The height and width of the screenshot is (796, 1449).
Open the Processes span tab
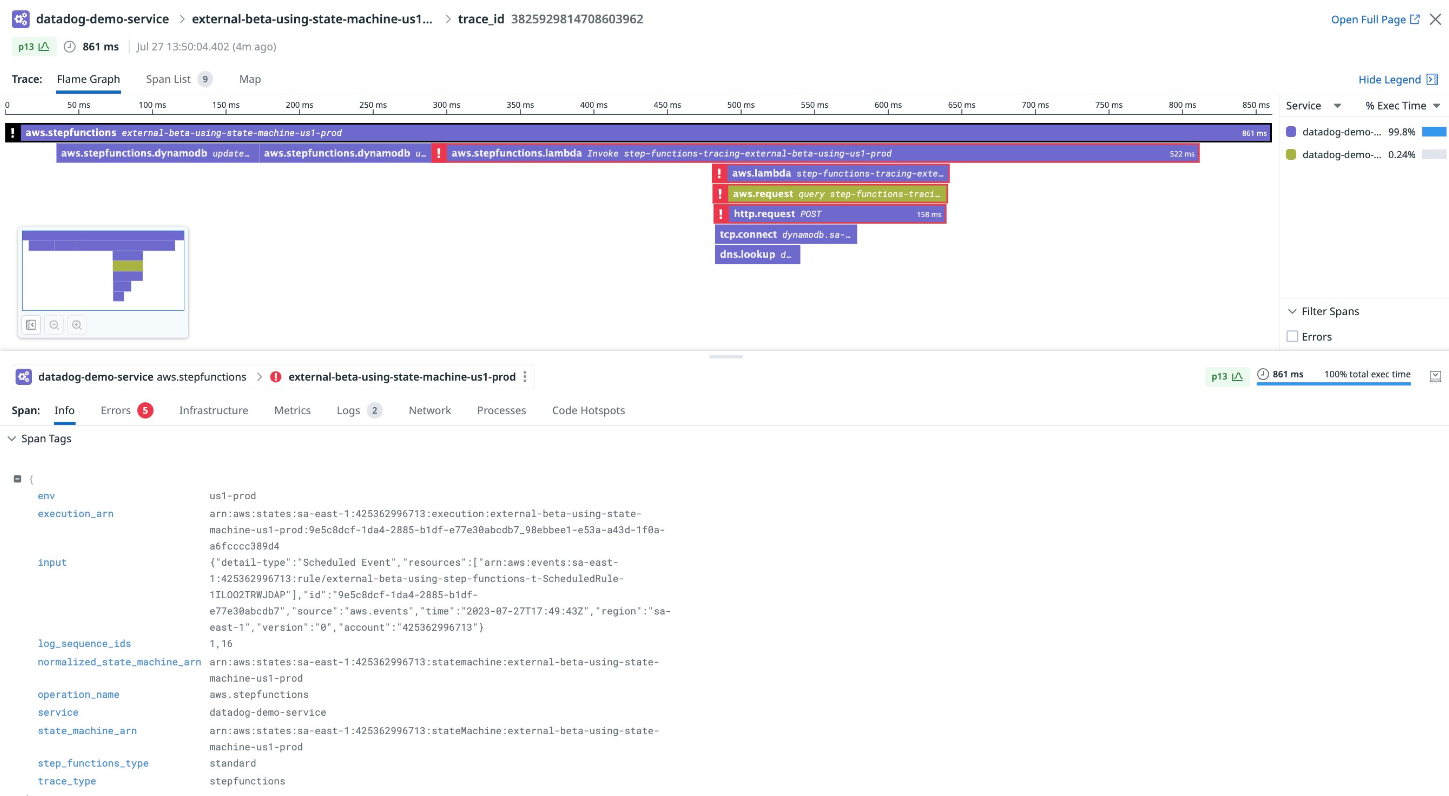click(501, 410)
